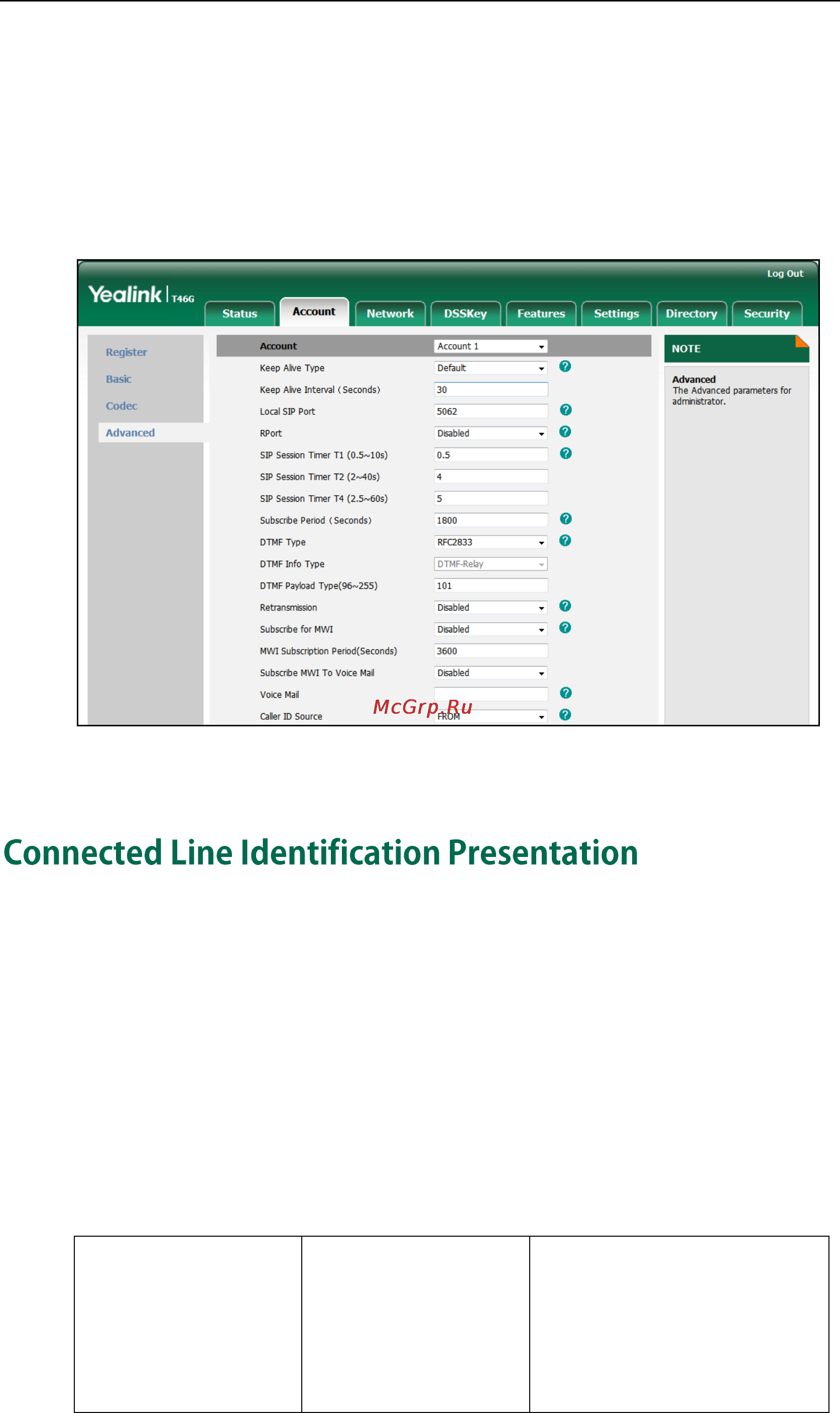Image resolution: width=840 pixels, height=1413 pixels.
Task: Expand the DTMF Type RFC2833 dropdown
Action: [x=491, y=542]
